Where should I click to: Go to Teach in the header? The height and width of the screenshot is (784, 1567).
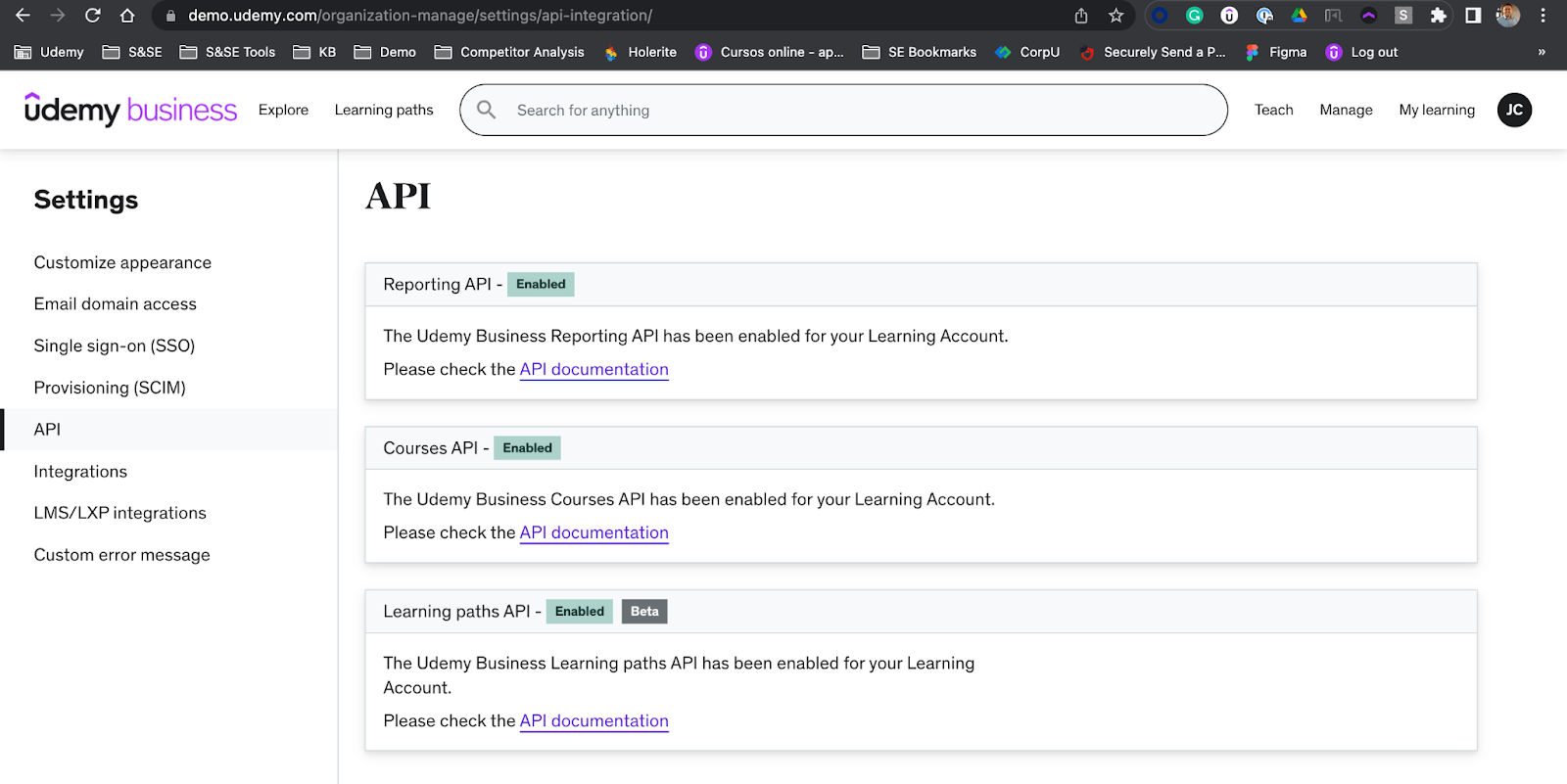point(1274,110)
